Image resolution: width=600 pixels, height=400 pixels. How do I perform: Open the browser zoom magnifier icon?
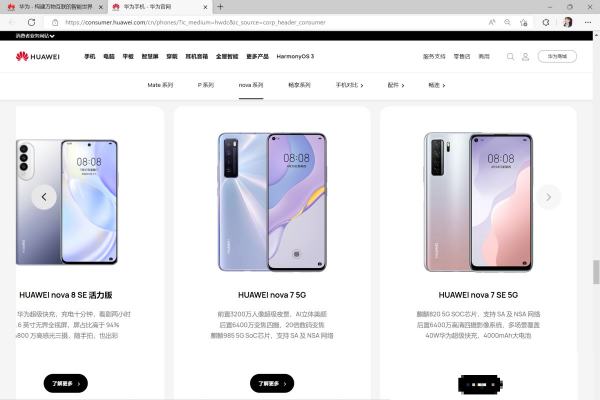pyautogui.click(x=507, y=22)
